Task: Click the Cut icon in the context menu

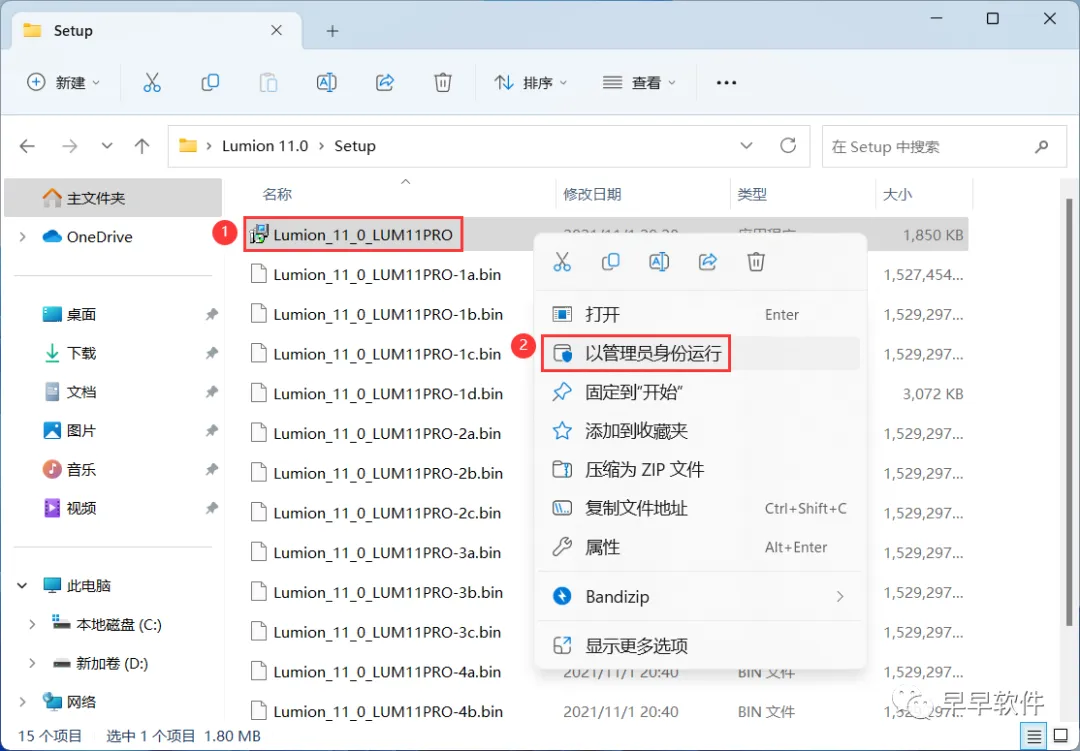Action: pyautogui.click(x=562, y=262)
